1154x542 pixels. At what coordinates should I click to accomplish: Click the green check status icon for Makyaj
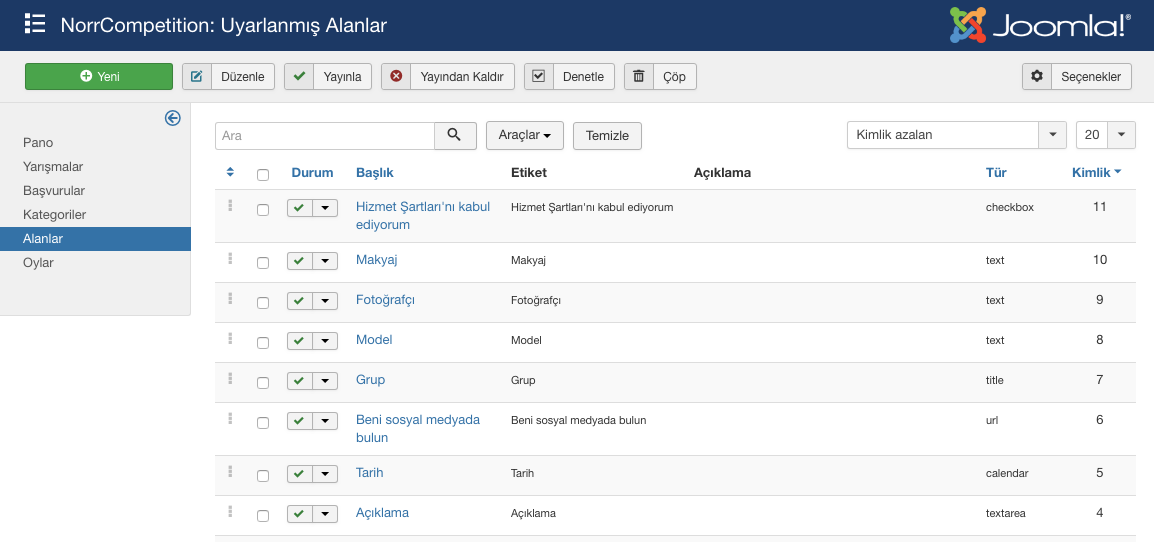[299, 261]
